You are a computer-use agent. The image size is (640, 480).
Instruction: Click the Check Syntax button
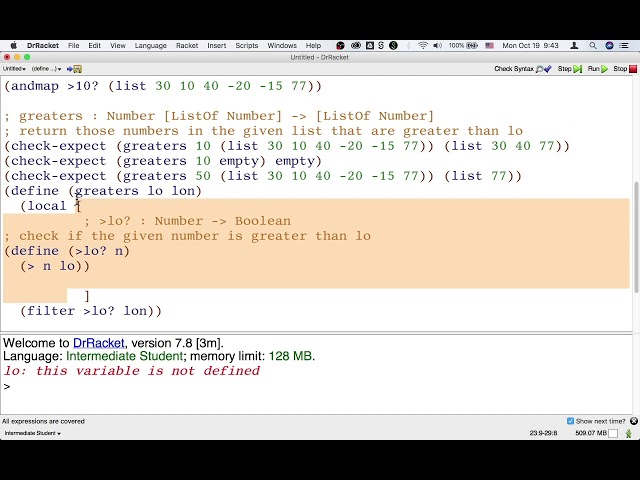(523, 69)
